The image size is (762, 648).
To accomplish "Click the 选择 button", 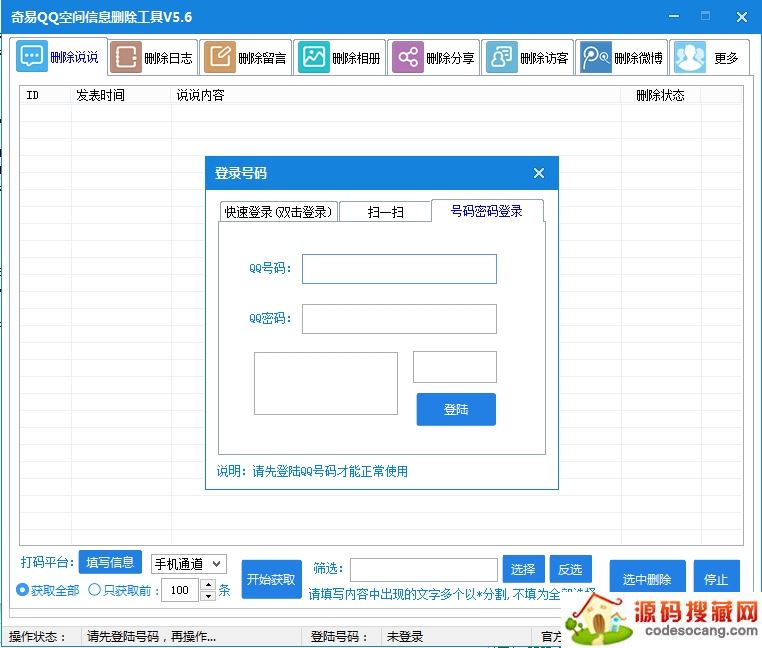I will [x=523, y=569].
